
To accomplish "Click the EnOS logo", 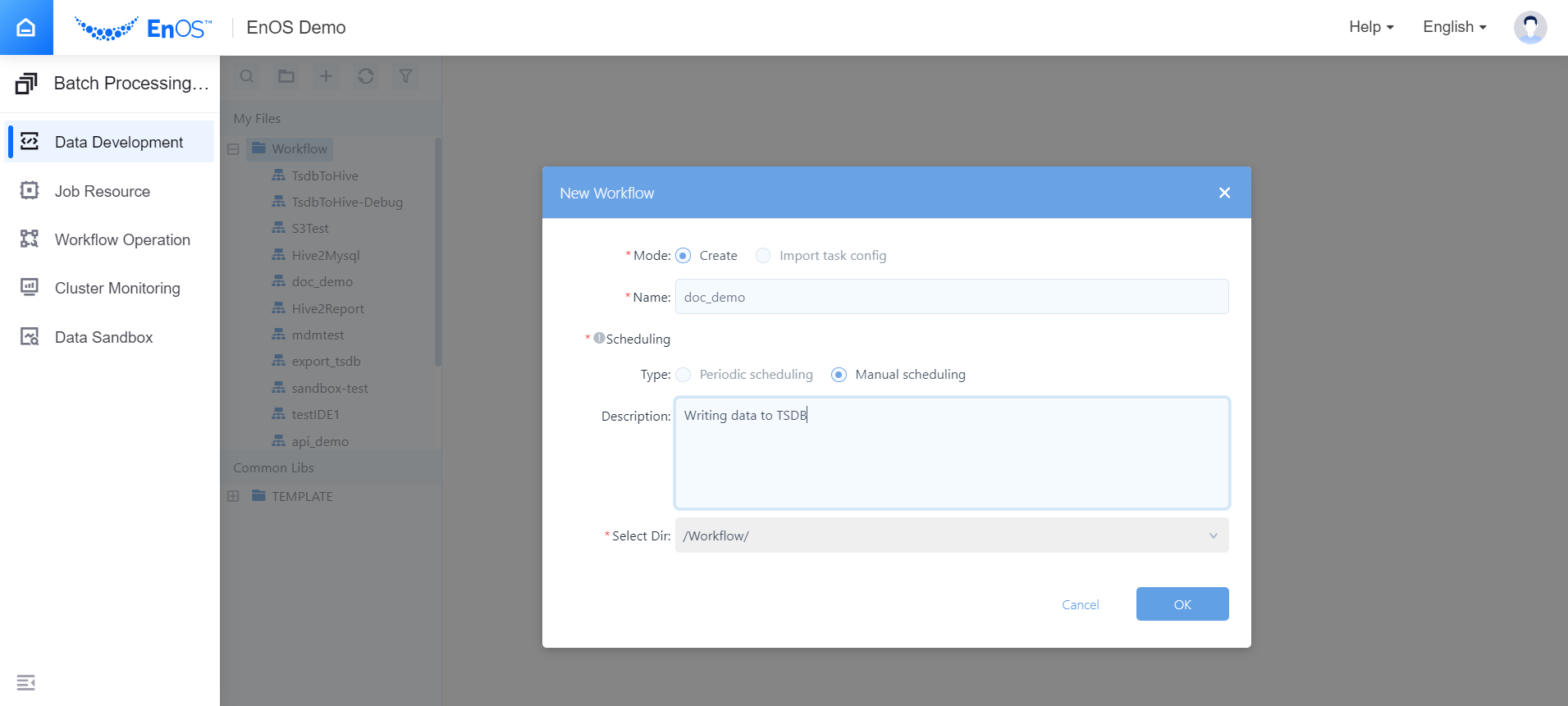I will tap(143, 28).
